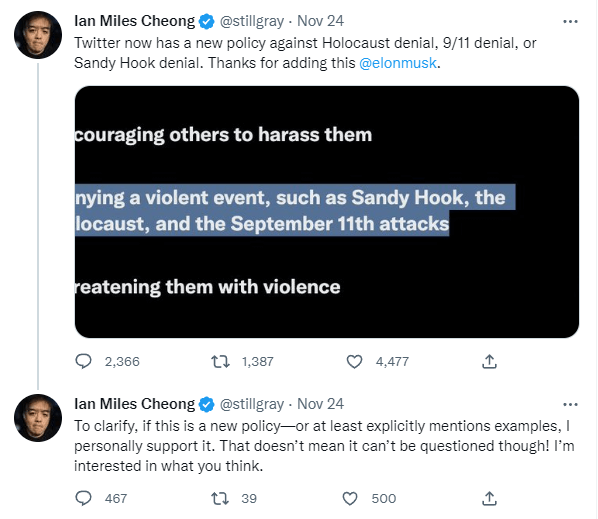Open profile avatar on the first tweet
The width and height of the screenshot is (598, 519).
pos(38,35)
